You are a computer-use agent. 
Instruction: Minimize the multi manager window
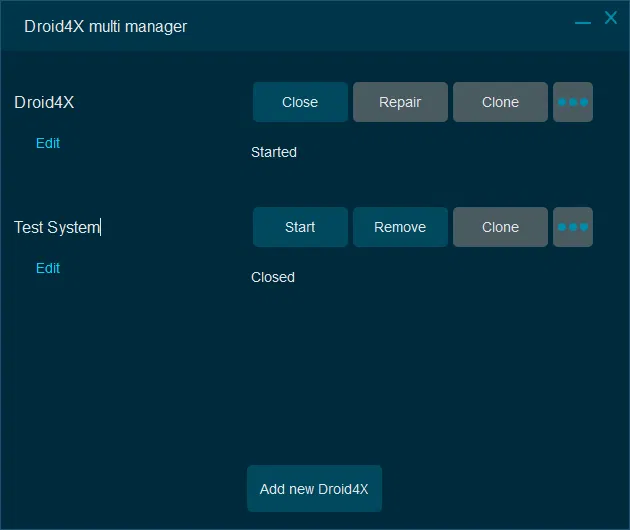pyautogui.click(x=583, y=23)
